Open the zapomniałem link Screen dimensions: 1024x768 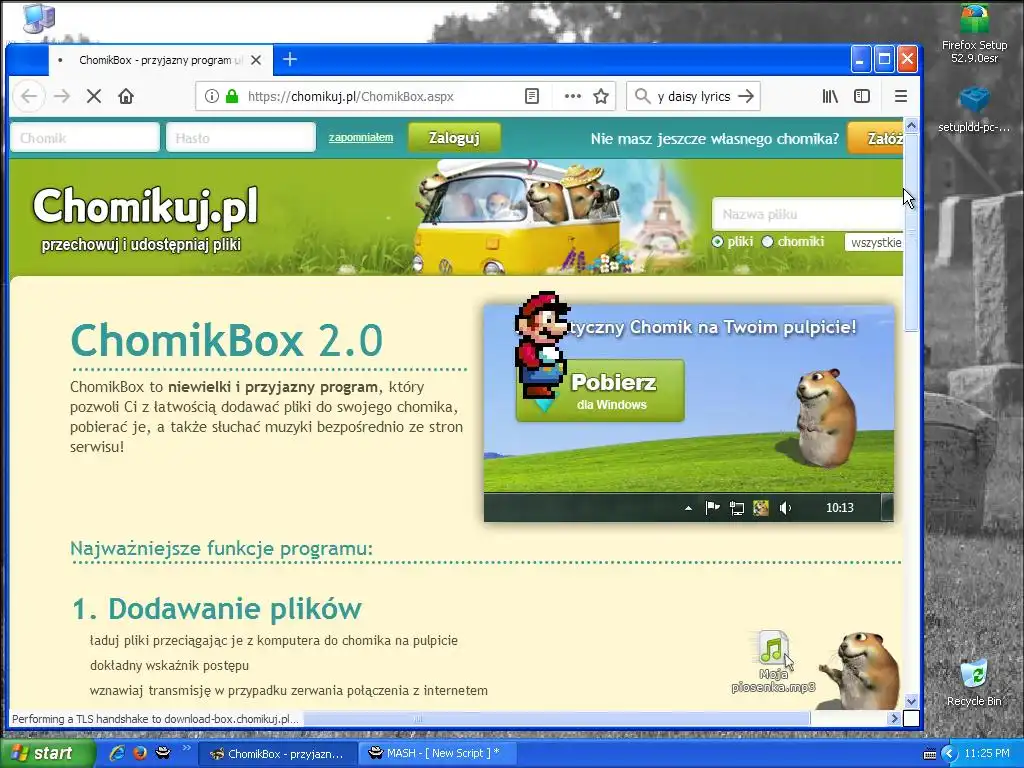360,137
